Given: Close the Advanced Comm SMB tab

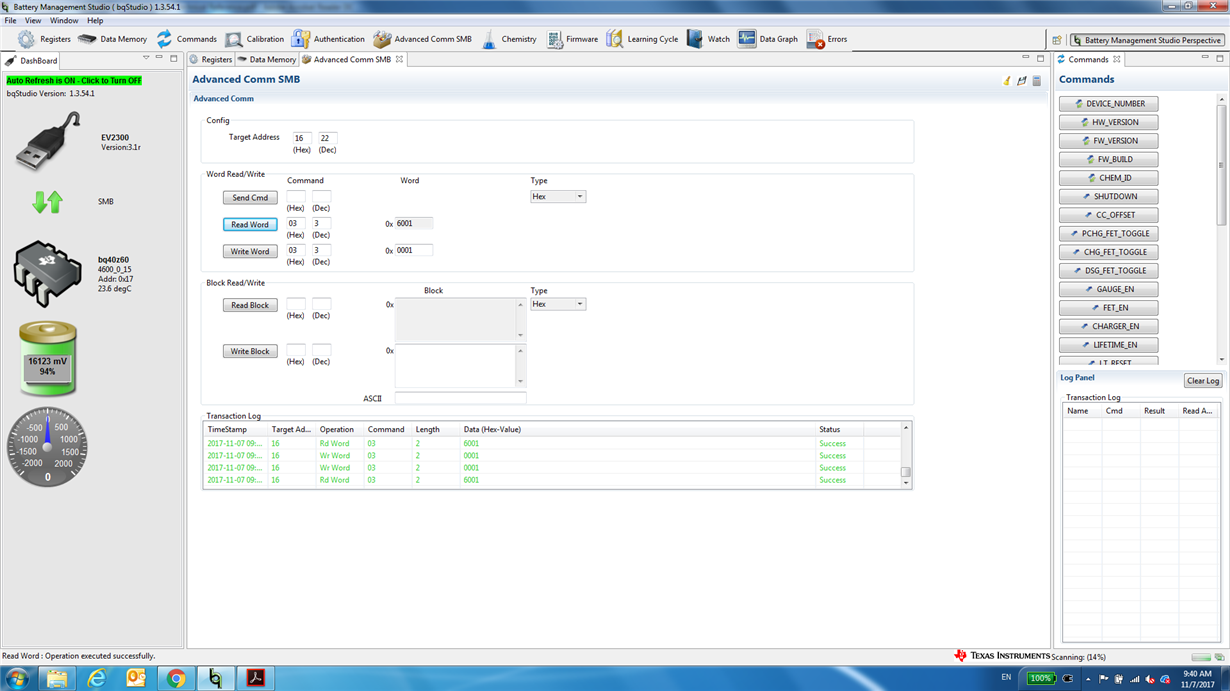Looking at the screenshot, I should [x=400, y=59].
